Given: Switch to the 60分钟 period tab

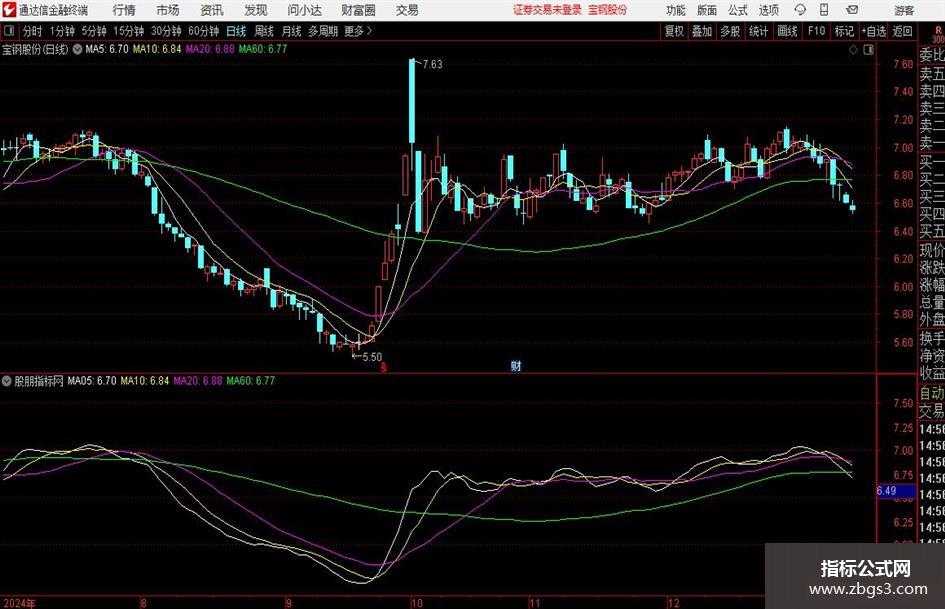Looking at the screenshot, I should click(204, 31).
